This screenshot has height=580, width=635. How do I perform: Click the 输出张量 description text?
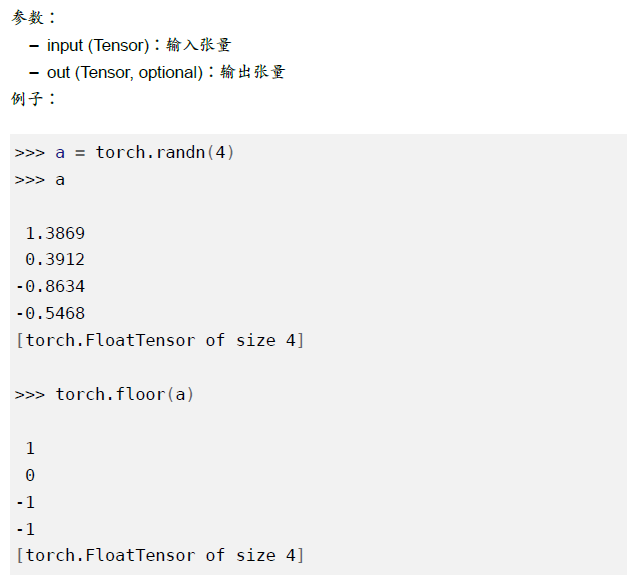point(253,72)
